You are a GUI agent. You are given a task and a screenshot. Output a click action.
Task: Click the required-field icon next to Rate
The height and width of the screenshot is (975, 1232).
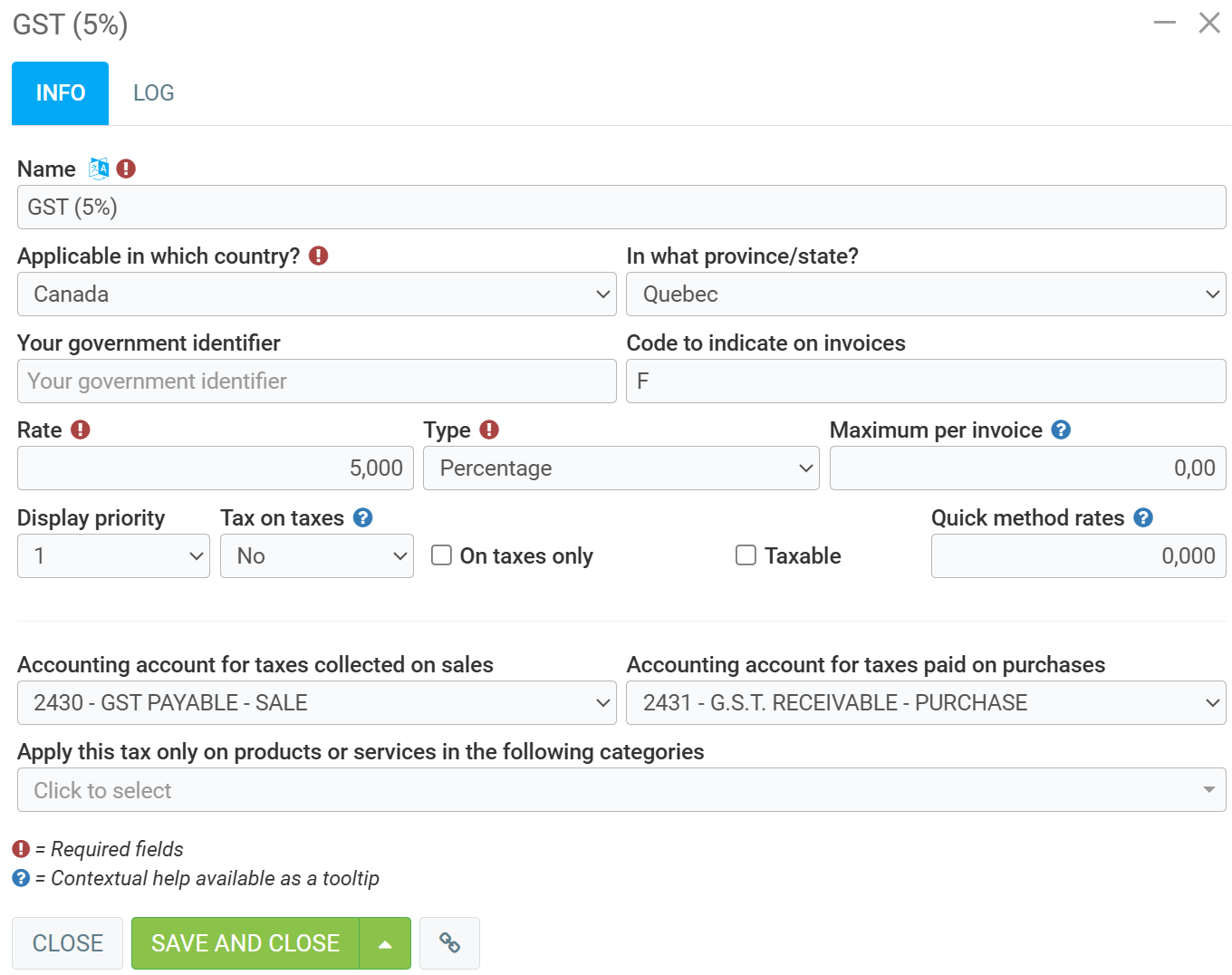point(81,430)
